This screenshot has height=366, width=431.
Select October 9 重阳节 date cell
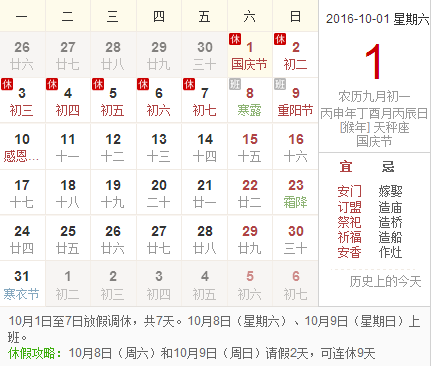(x=295, y=101)
